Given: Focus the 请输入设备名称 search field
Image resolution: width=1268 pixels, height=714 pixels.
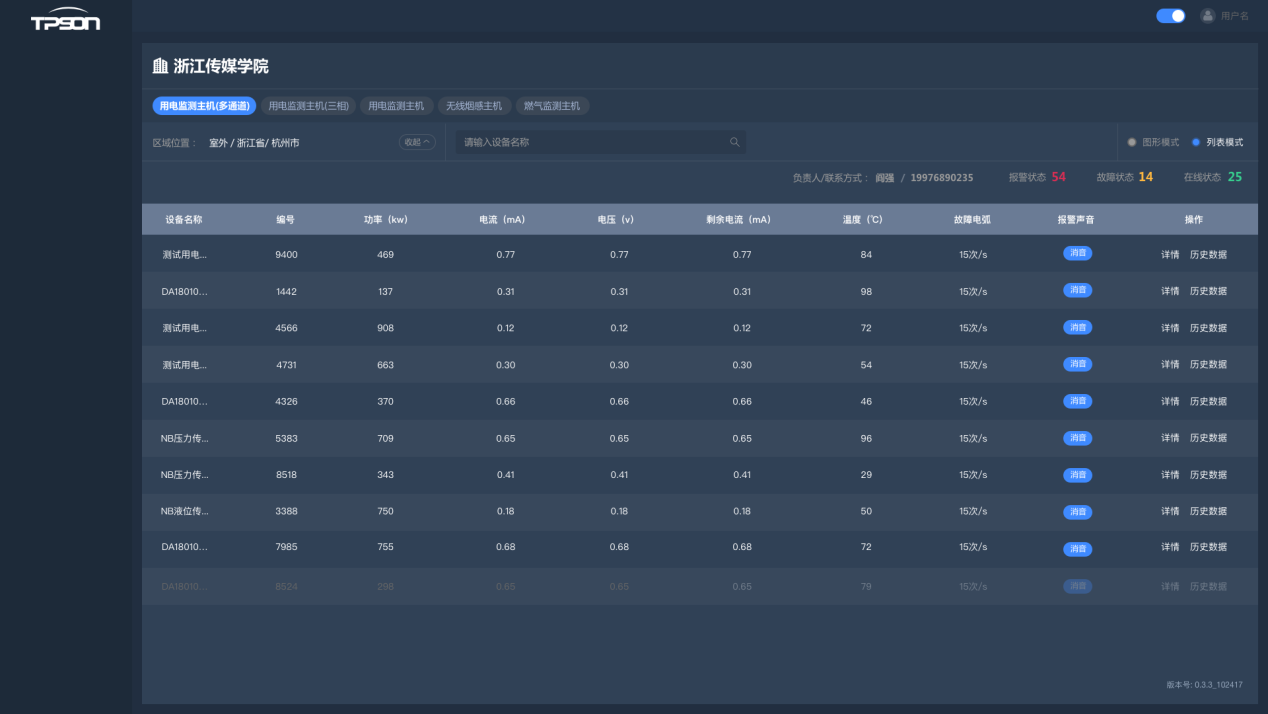Looking at the screenshot, I should click(x=601, y=142).
